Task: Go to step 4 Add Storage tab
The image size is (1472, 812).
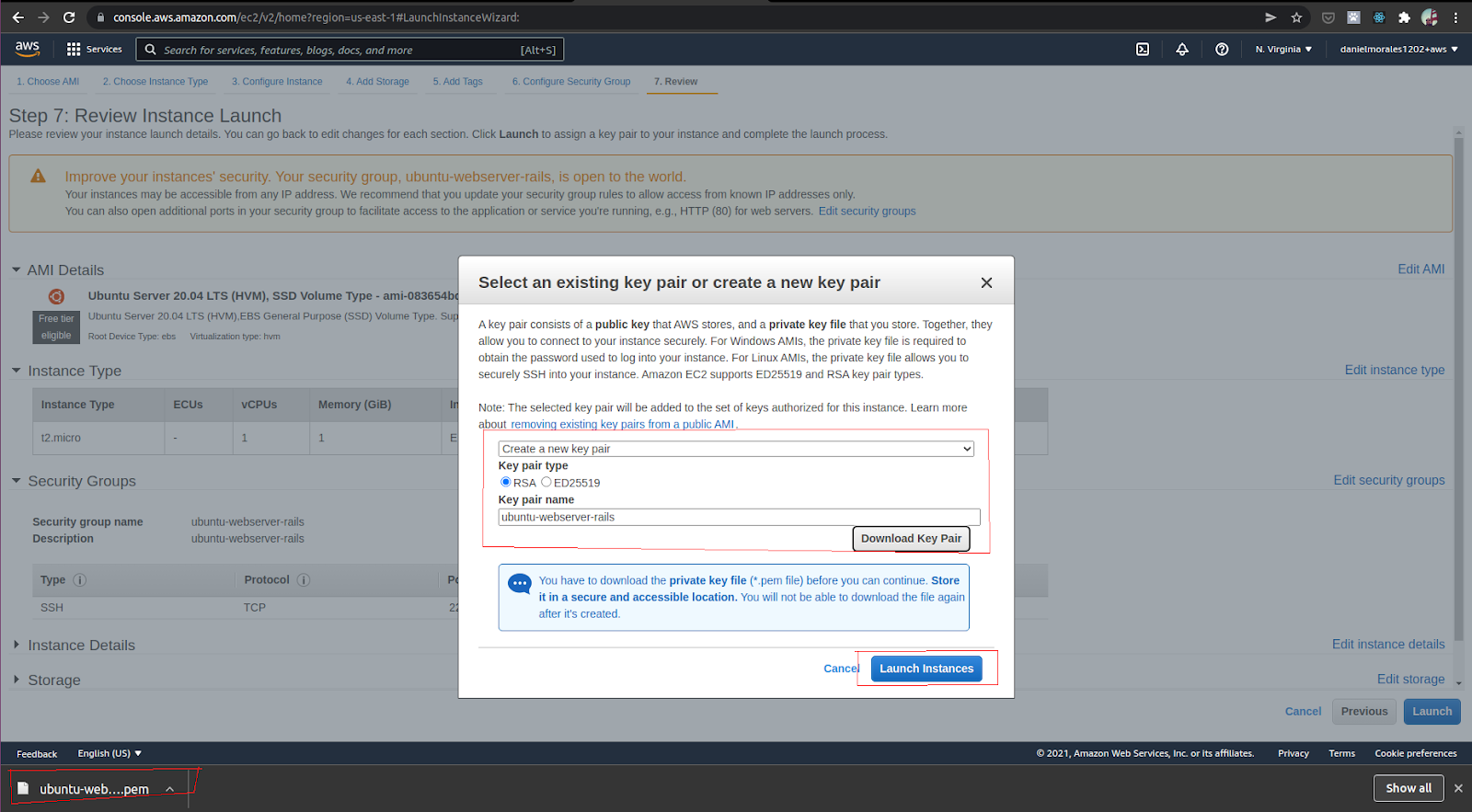Action: [377, 82]
